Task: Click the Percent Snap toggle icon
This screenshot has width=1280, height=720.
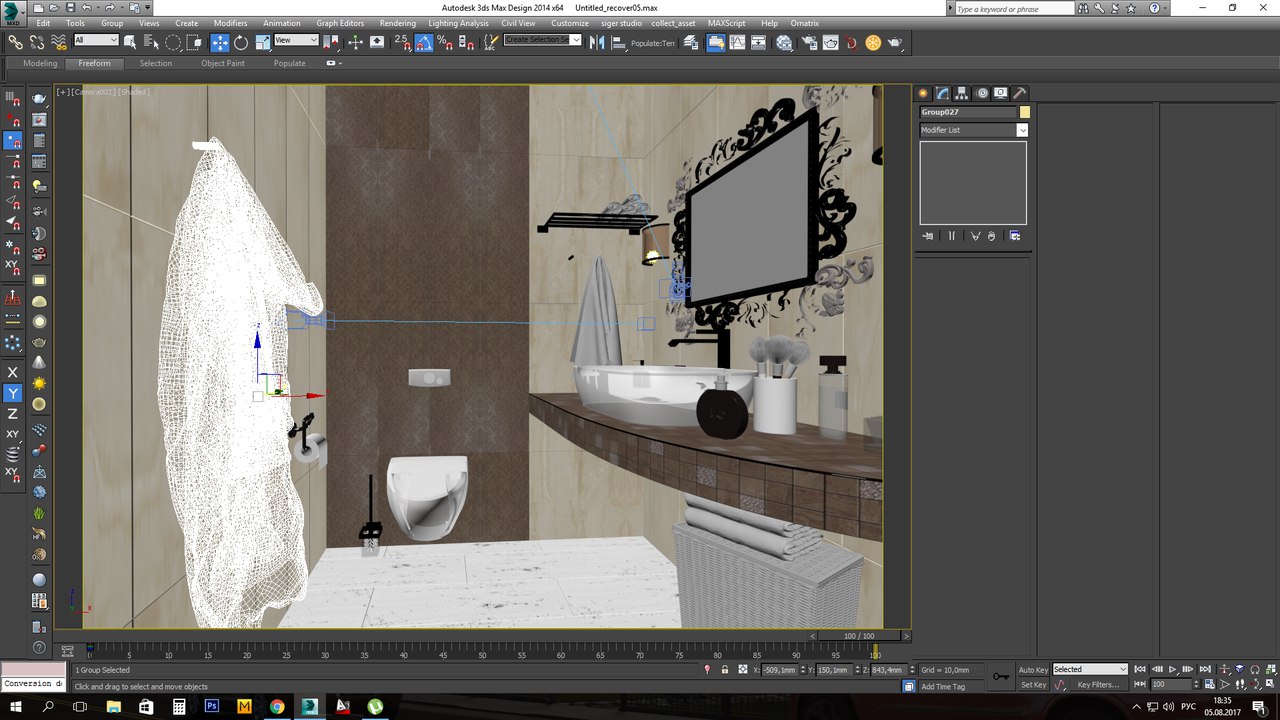Action: click(446, 43)
